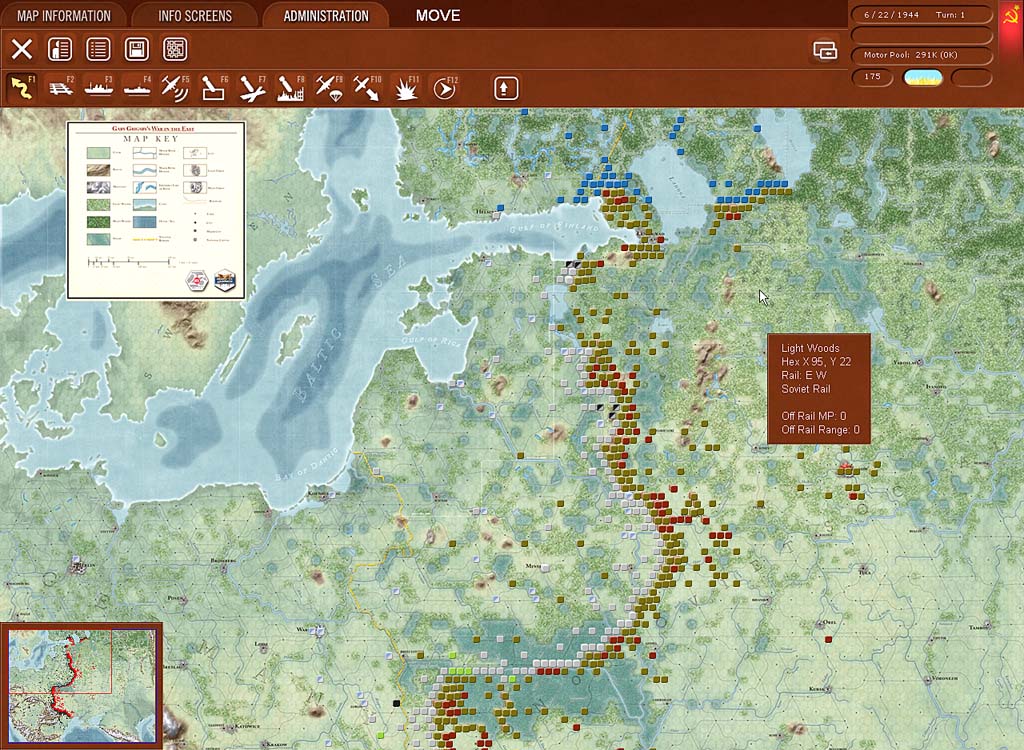Click the empty status bar below the date
Viewport: 1024px width, 750px height.
(x=922, y=35)
